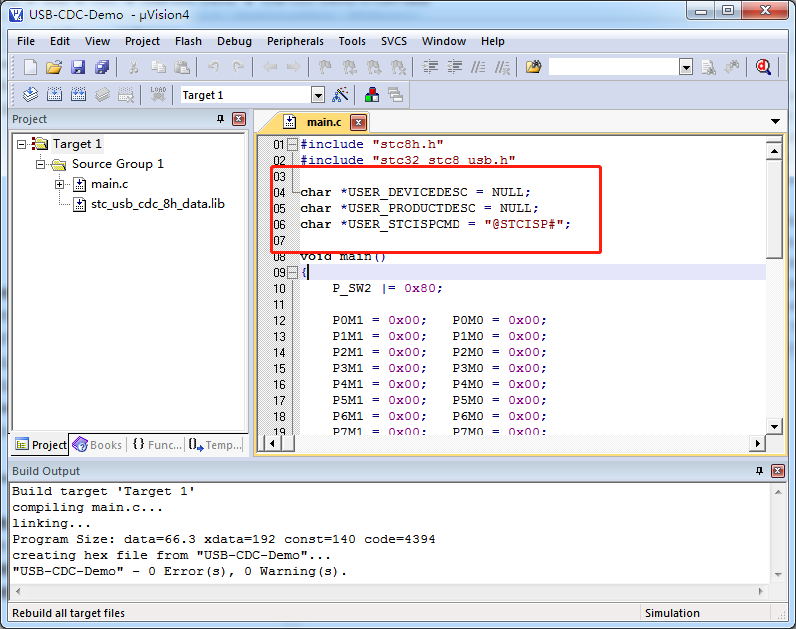This screenshot has height=629, width=796.
Task: Click the Copy icon in toolbar
Action: coord(158,67)
